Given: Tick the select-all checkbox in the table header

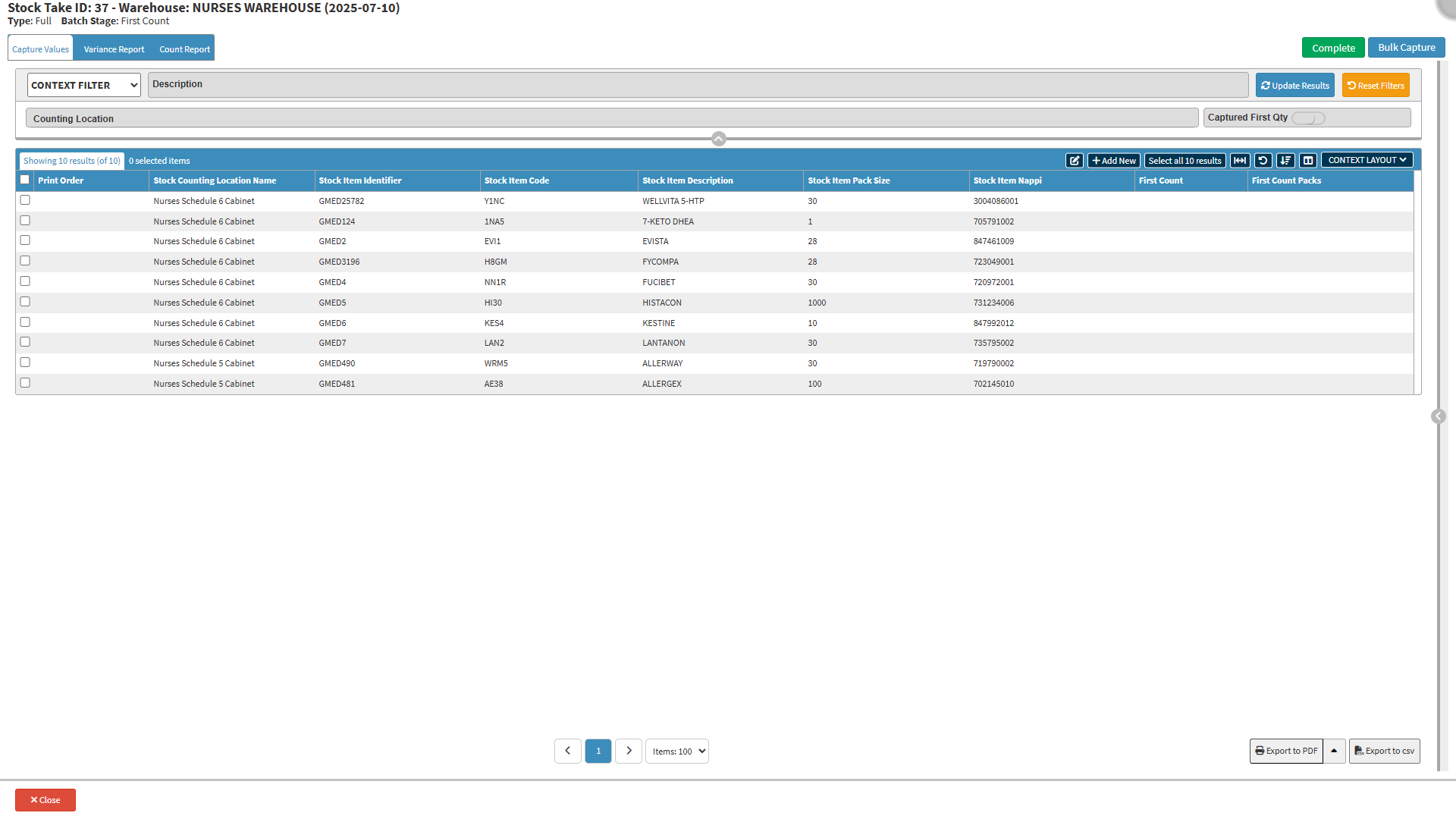Looking at the screenshot, I should [25, 180].
